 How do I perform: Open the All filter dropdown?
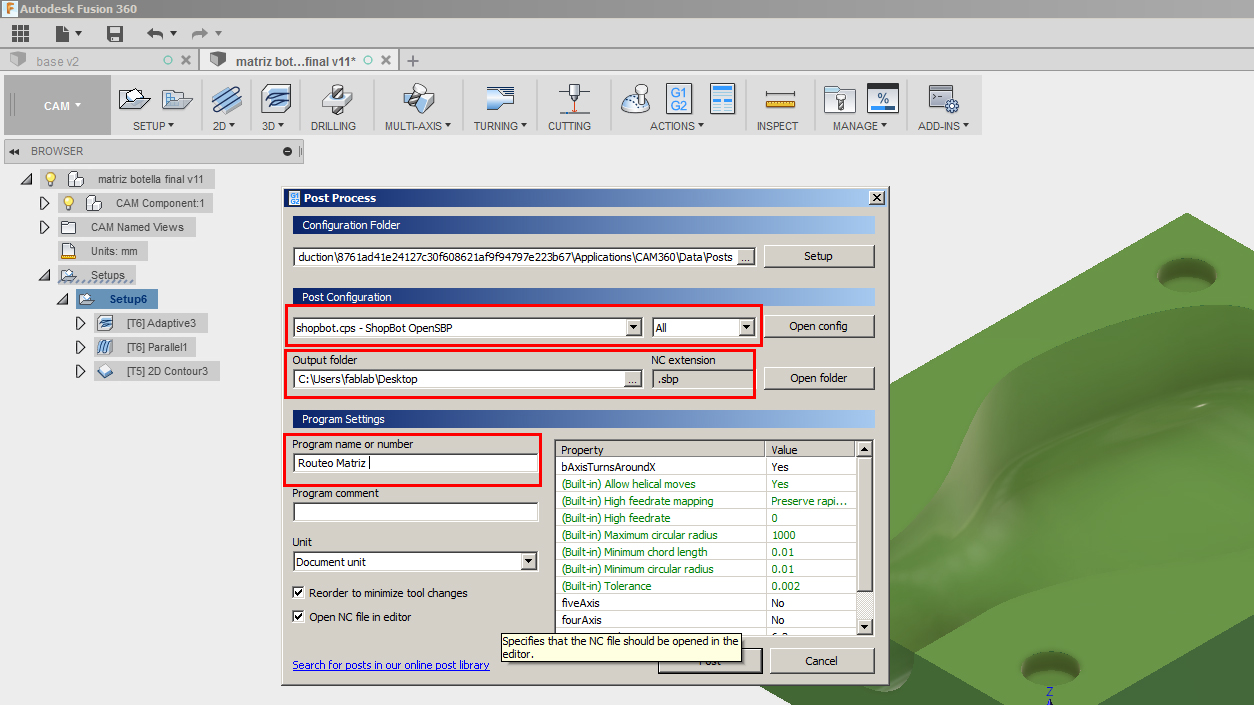(746, 327)
